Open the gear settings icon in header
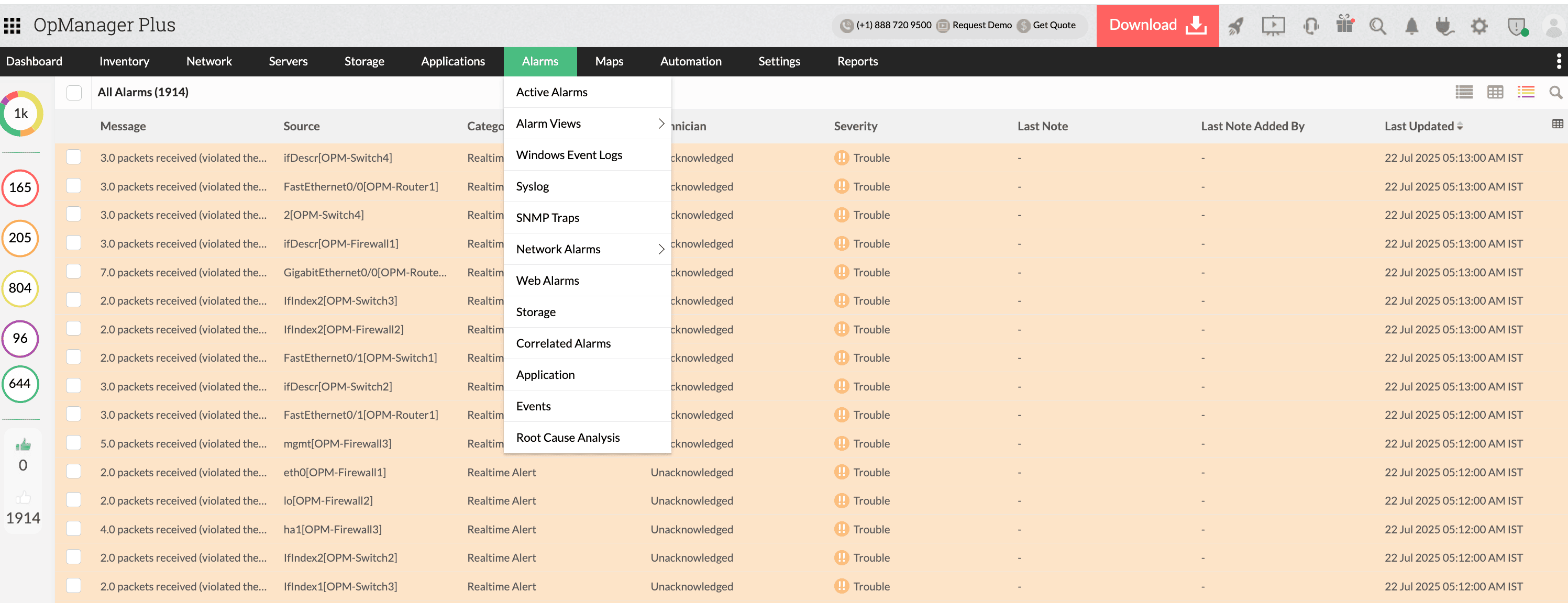Viewport: 1568px width, 603px height. (1479, 26)
